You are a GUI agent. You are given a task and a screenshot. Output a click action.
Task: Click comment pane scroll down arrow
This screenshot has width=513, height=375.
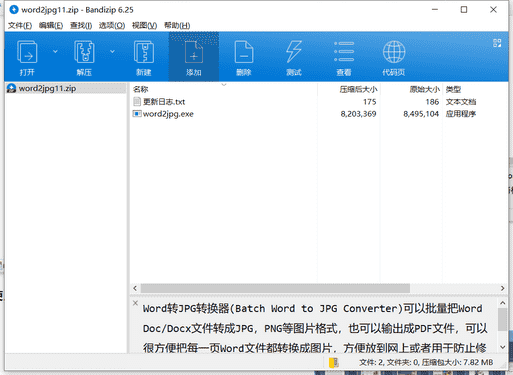point(503,347)
